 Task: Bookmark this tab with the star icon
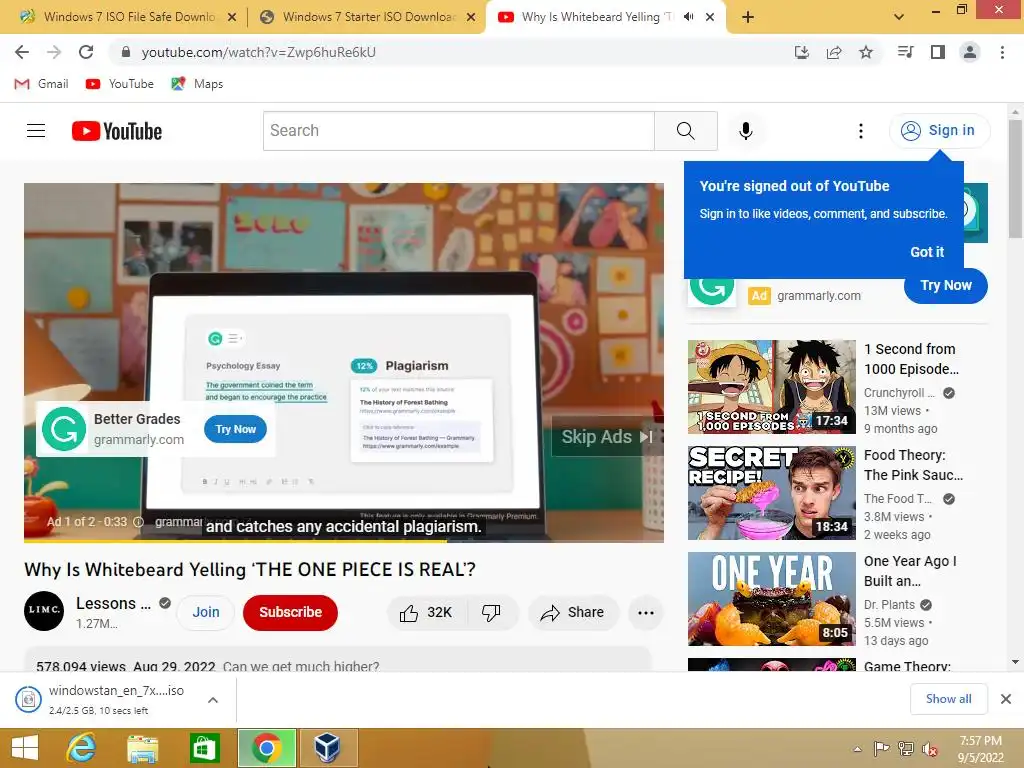point(866,52)
